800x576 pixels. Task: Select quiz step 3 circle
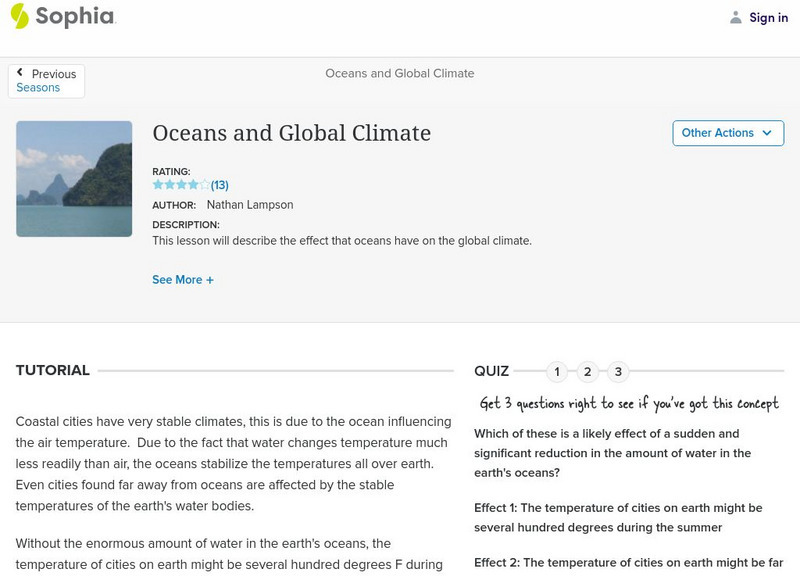[617, 371]
